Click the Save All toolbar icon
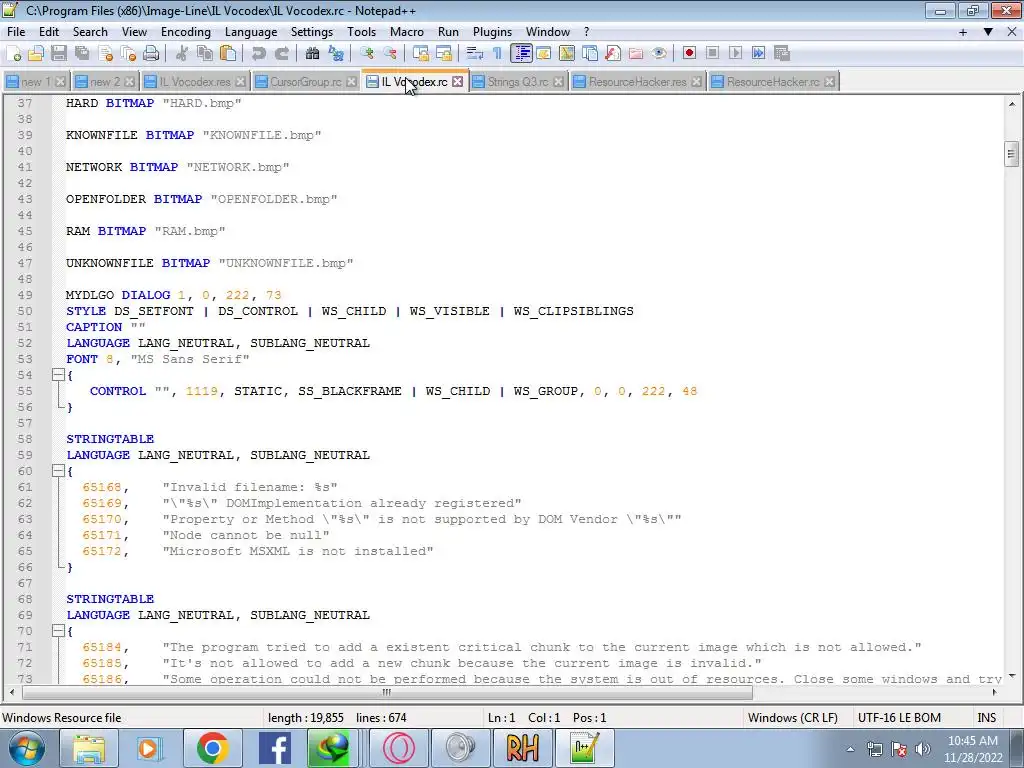1024x768 pixels. click(82, 54)
